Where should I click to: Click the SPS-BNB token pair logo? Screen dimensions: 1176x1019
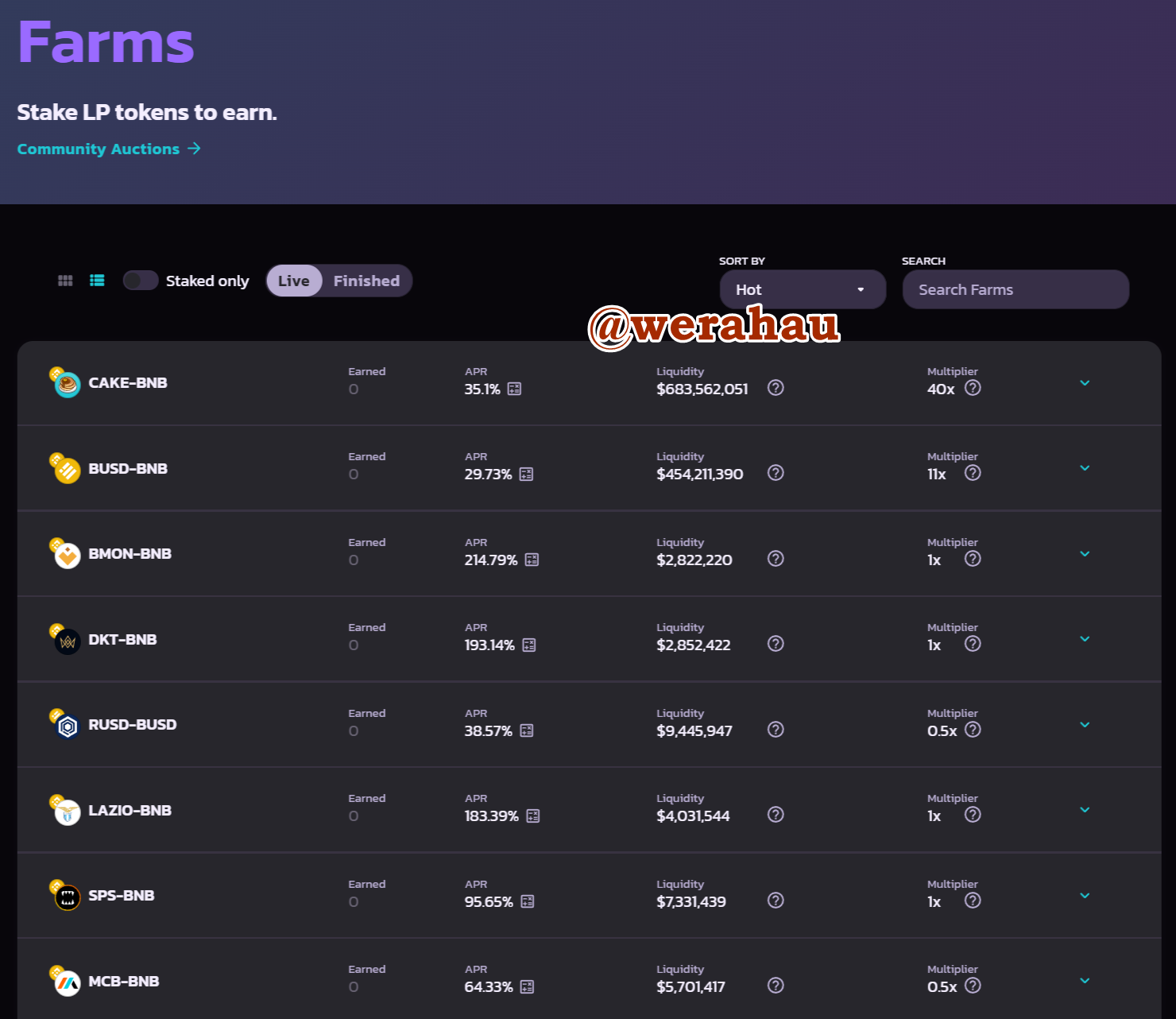pos(65,895)
